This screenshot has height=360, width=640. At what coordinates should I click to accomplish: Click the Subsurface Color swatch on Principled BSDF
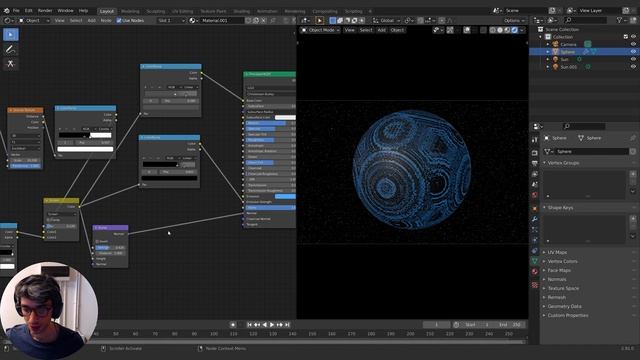(285, 118)
